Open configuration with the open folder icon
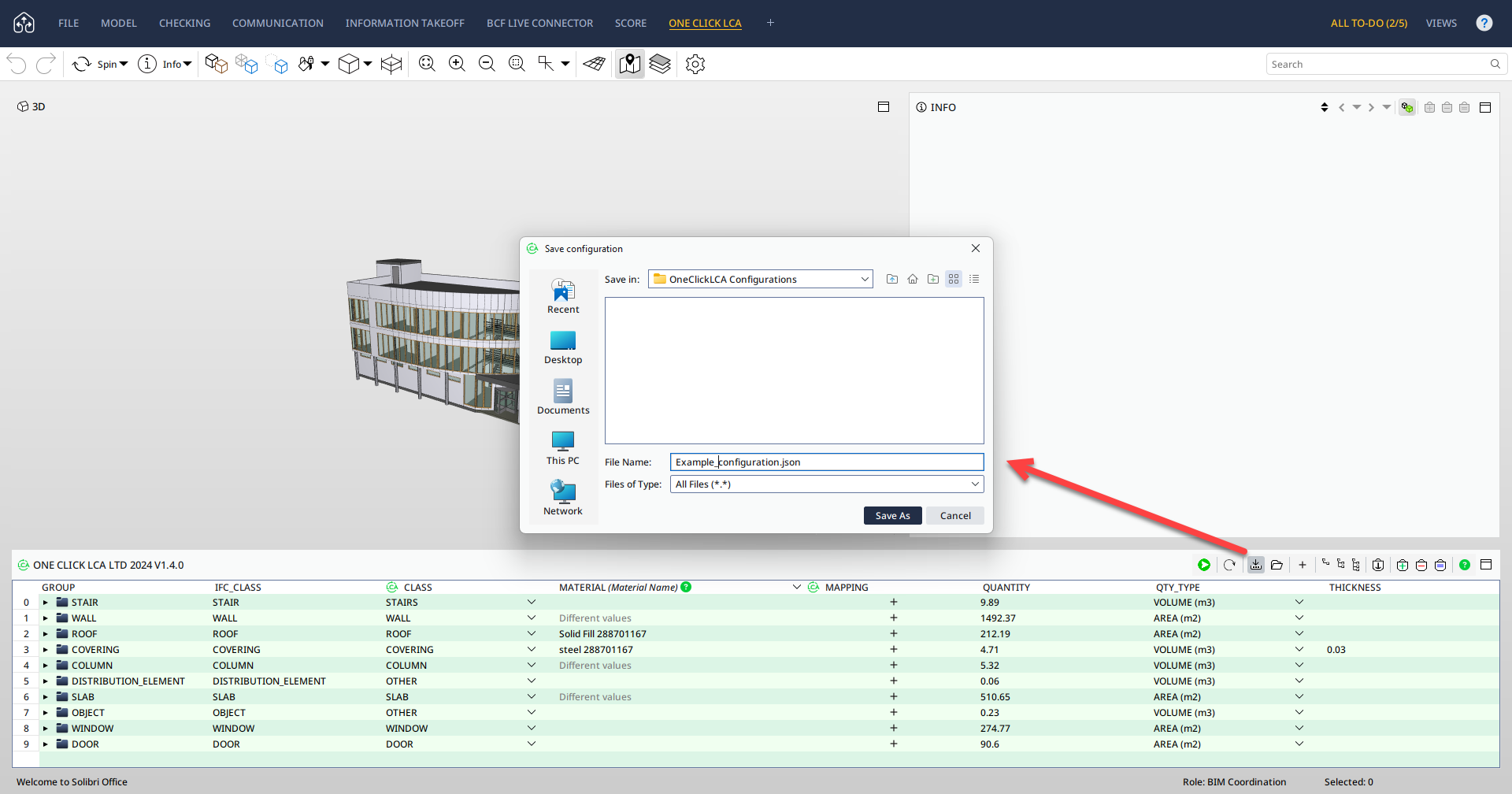The image size is (1512, 794). point(1277,565)
